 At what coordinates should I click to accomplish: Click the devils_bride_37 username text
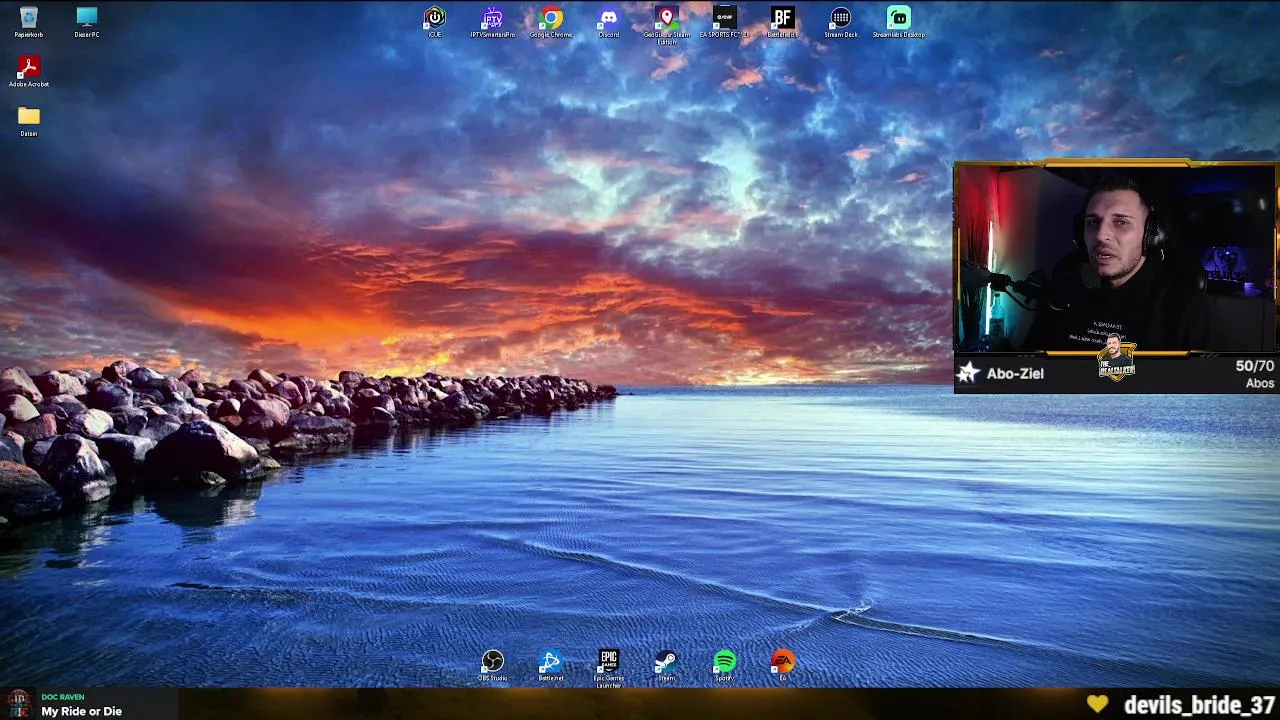[x=1199, y=705]
